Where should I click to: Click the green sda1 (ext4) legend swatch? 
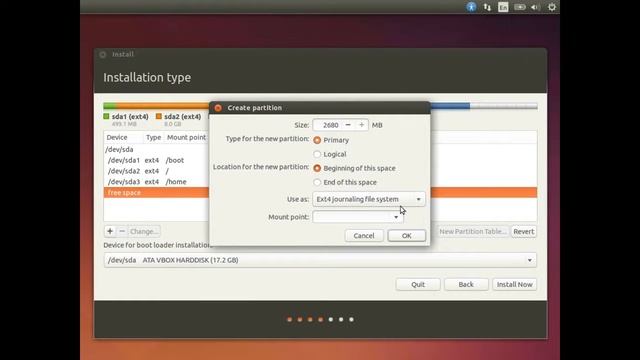(107, 116)
